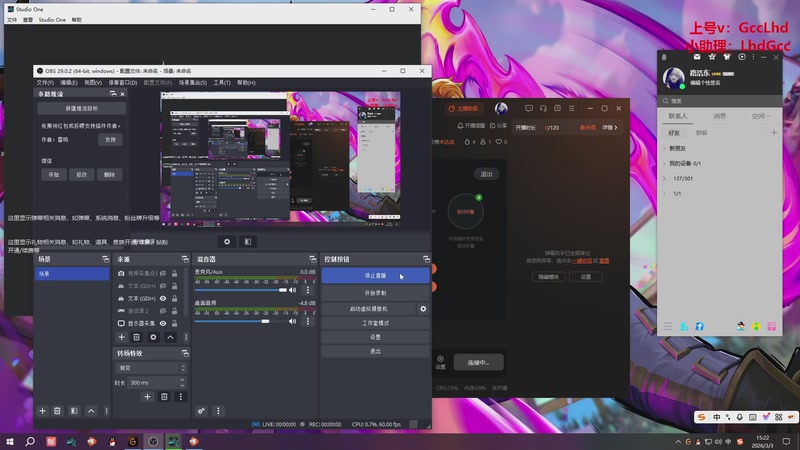The width and height of the screenshot is (800, 450).
Task: Open Windows Start menu
Action: coord(10,441)
